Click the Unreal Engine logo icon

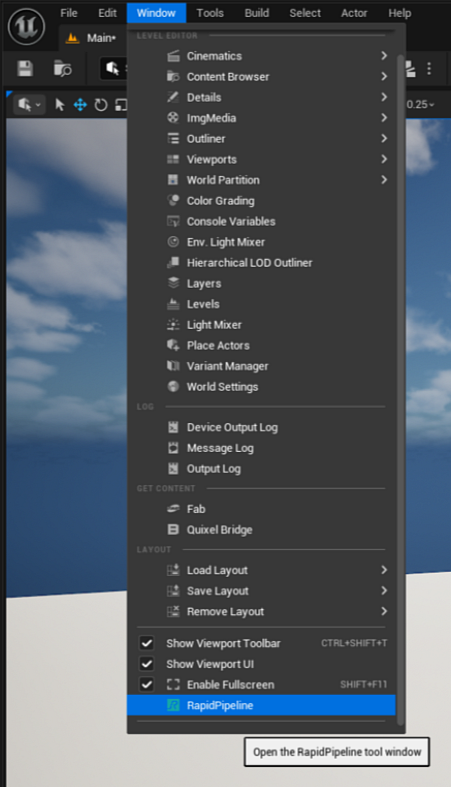pyautogui.click(x=27, y=27)
